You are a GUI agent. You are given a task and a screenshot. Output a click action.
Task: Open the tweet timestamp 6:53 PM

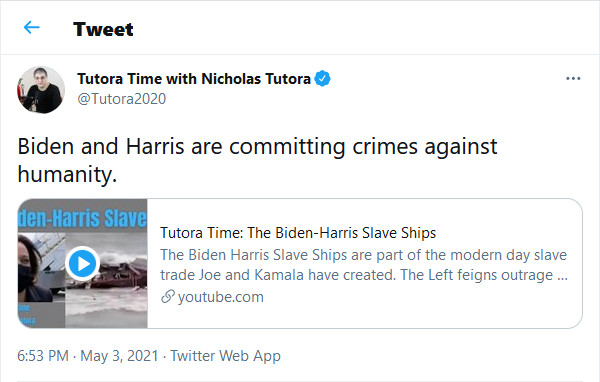[43, 356]
